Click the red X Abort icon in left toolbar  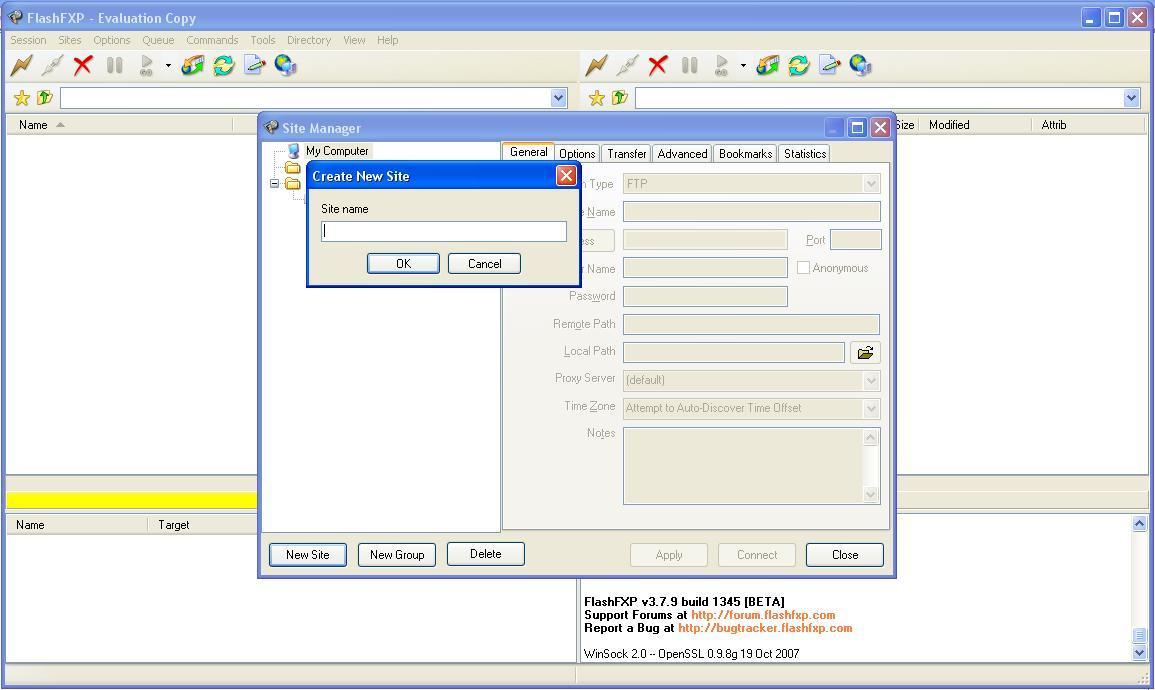(83, 66)
